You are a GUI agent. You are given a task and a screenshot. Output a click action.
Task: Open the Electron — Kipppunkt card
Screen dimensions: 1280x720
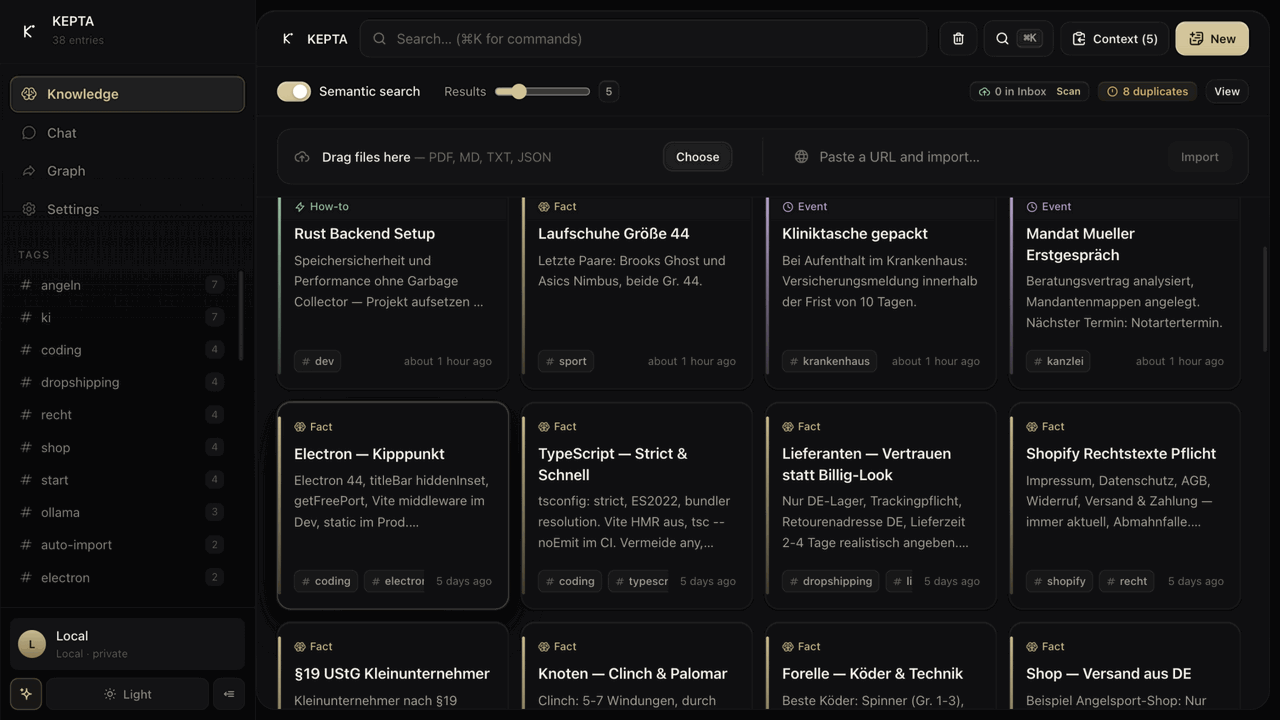(393, 506)
